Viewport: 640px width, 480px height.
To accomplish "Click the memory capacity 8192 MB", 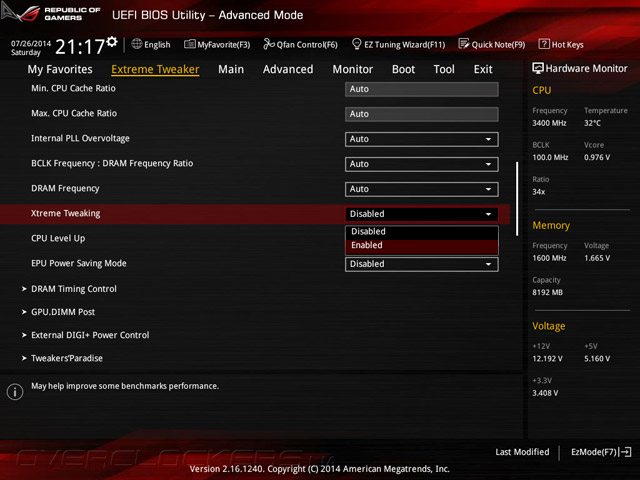I will pos(547,292).
